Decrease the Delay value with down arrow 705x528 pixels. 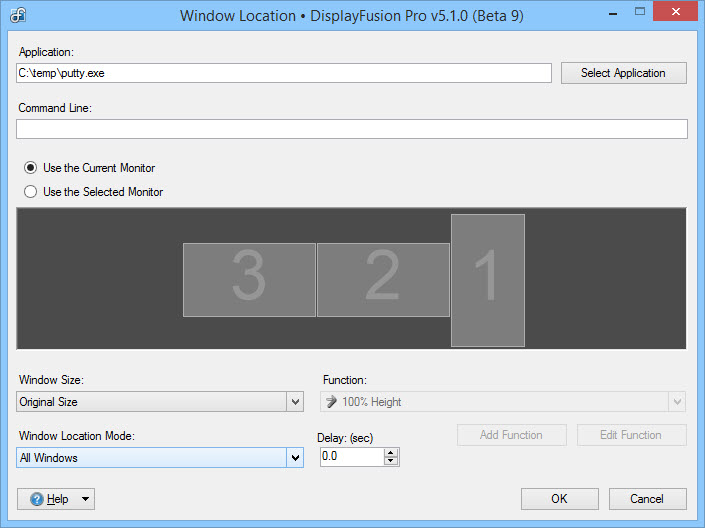tap(391, 461)
